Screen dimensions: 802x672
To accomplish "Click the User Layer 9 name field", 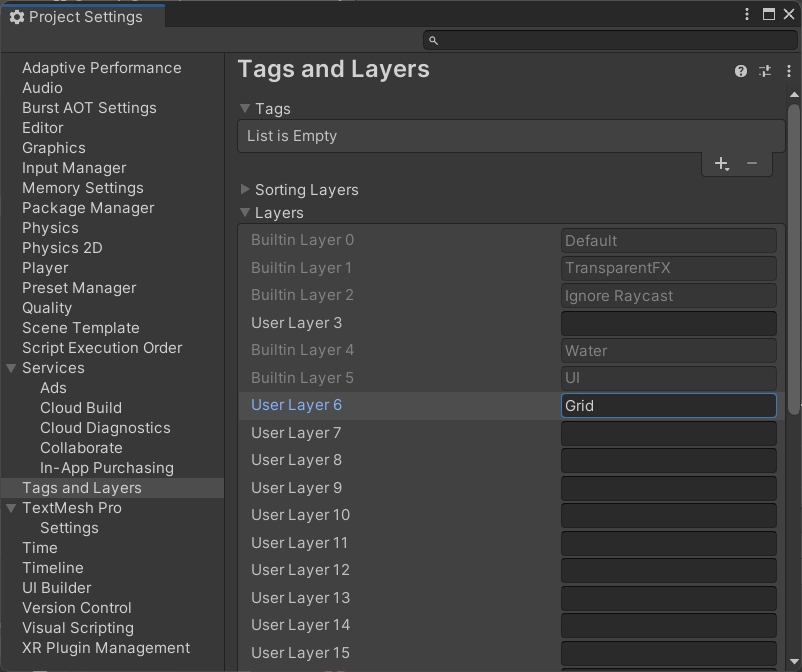I will coord(669,488).
